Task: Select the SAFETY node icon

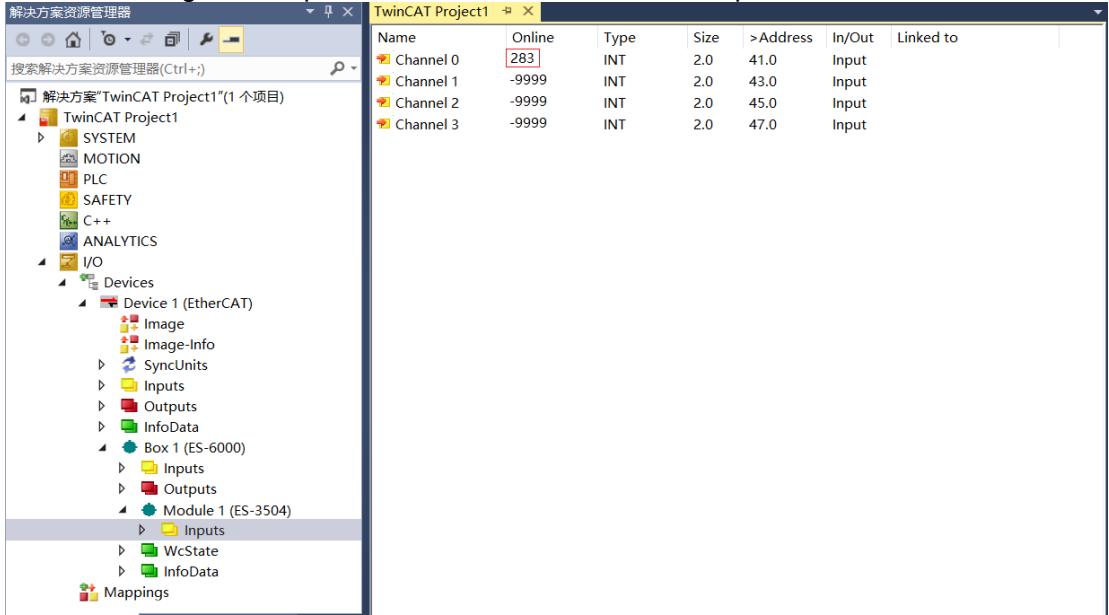Action: point(69,199)
